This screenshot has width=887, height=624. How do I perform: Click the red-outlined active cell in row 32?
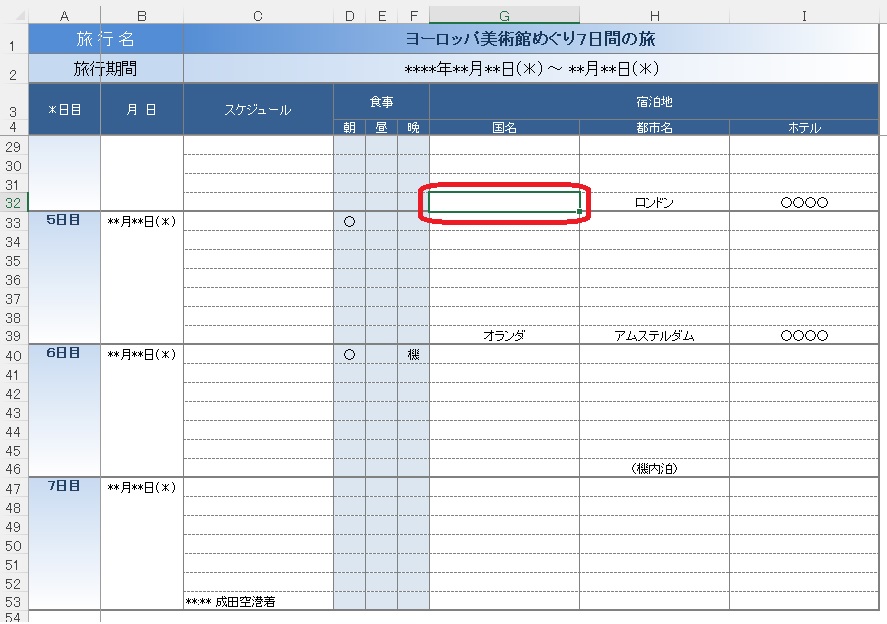504,203
